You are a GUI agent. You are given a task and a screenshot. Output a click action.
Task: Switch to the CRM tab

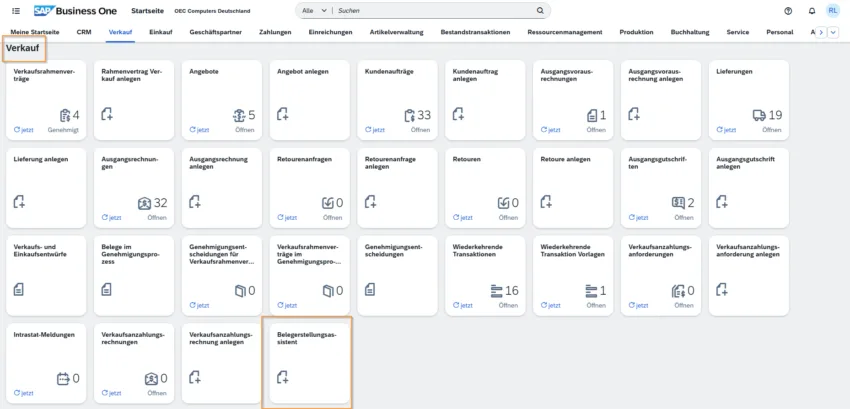[x=84, y=32]
